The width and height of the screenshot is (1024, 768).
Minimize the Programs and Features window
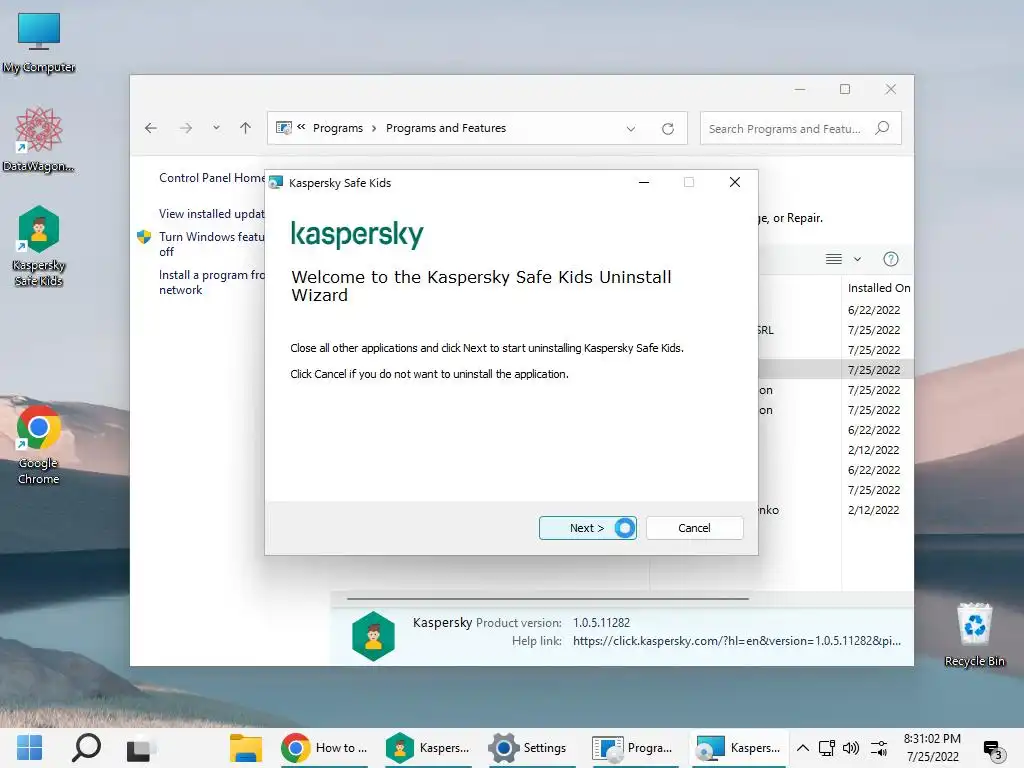[800, 89]
